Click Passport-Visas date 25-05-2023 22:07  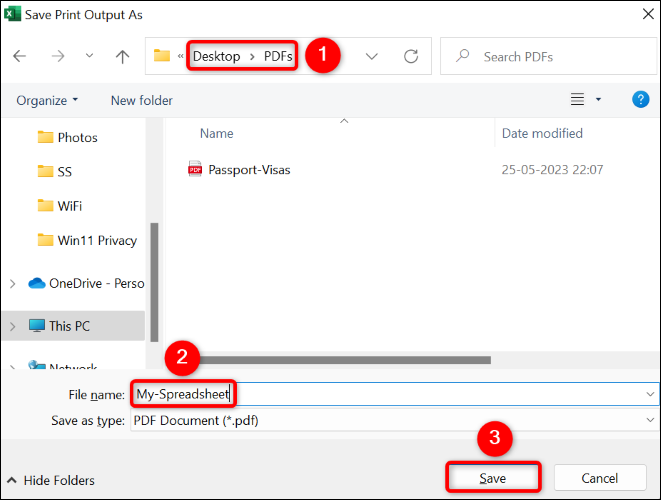tap(552, 169)
